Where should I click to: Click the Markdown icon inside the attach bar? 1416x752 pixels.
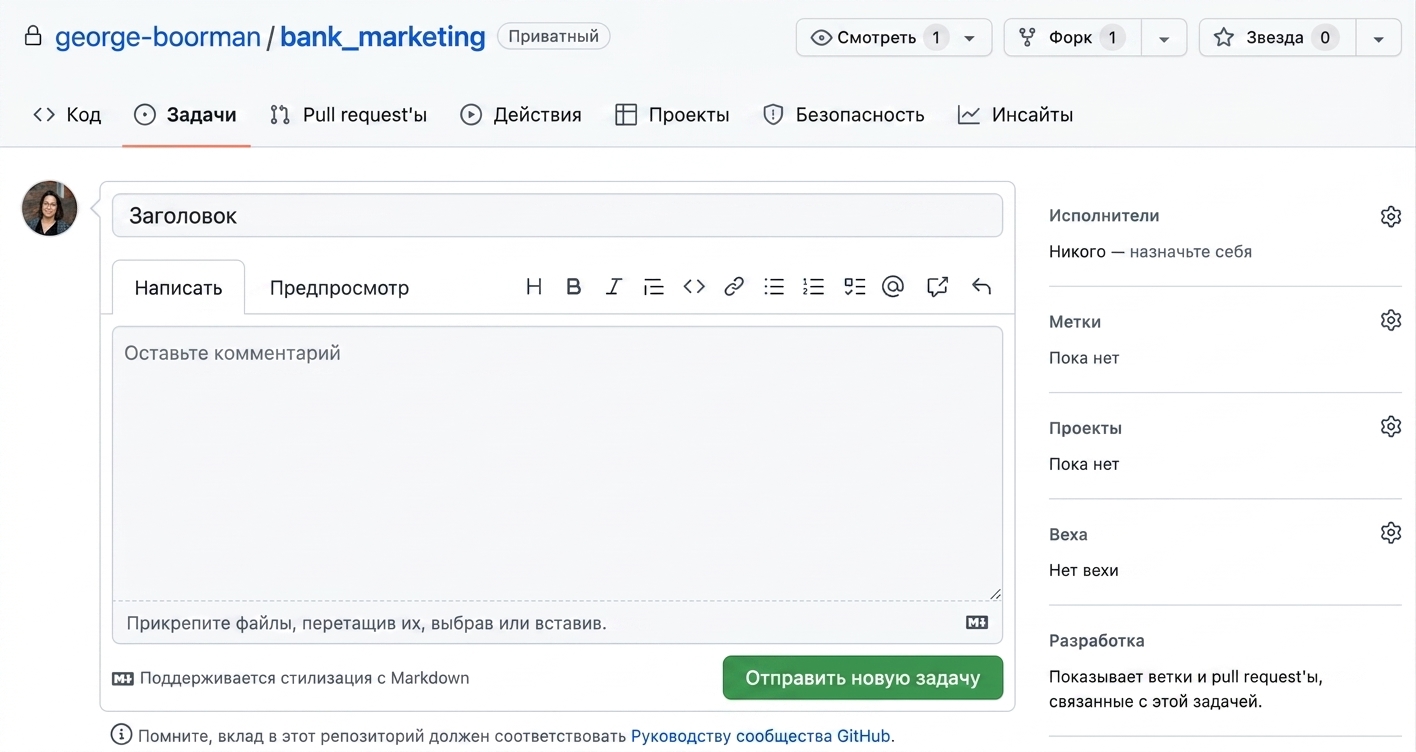(977, 623)
